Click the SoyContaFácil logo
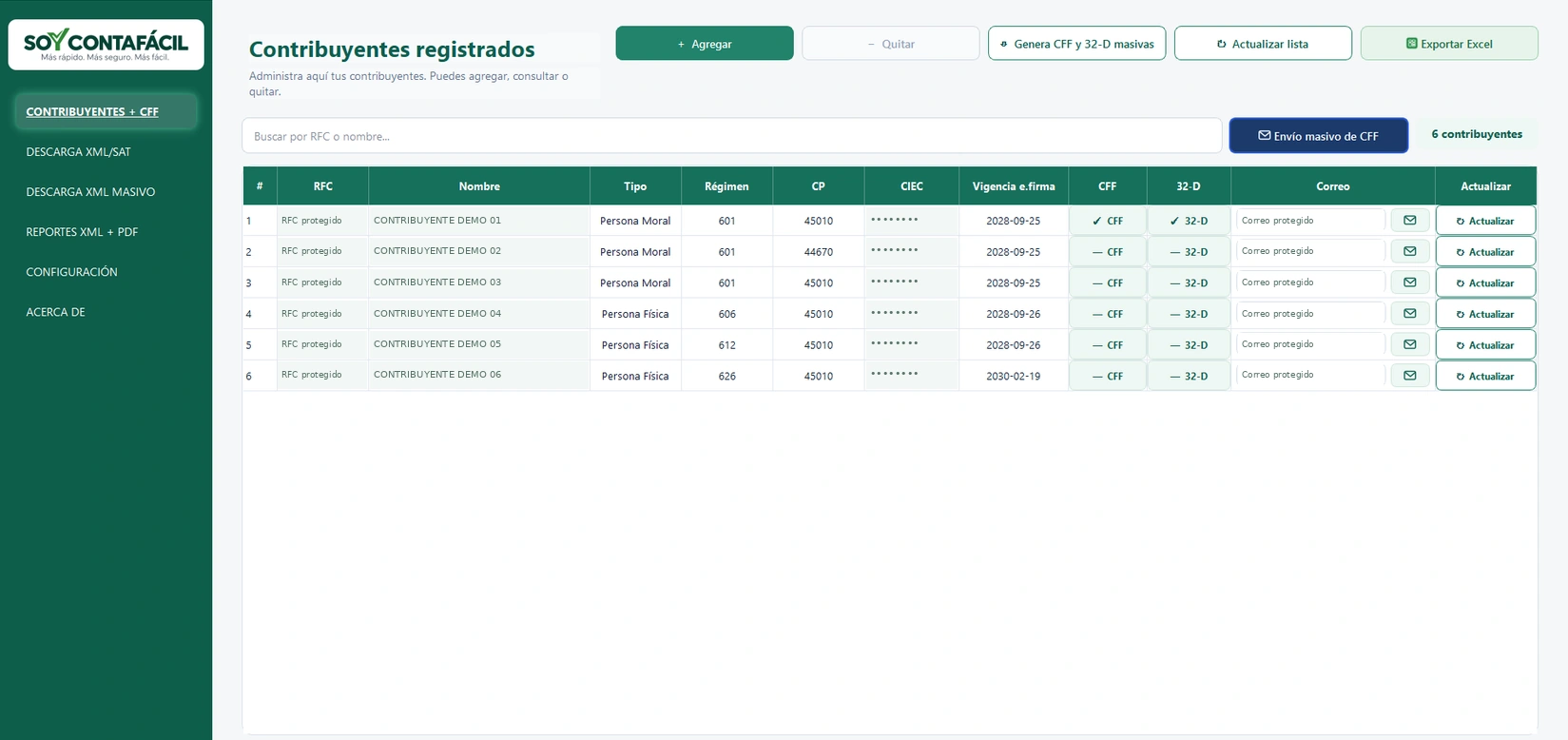This screenshot has height=740, width=1568. tap(106, 45)
